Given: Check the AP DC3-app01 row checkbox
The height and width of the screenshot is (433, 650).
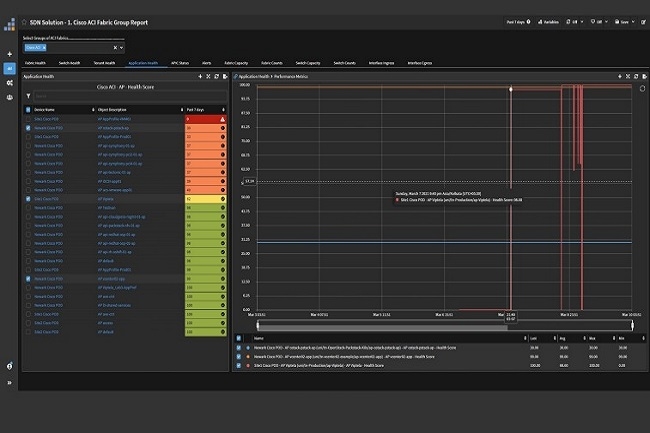Looking at the screenshot, I should point(28,181).
